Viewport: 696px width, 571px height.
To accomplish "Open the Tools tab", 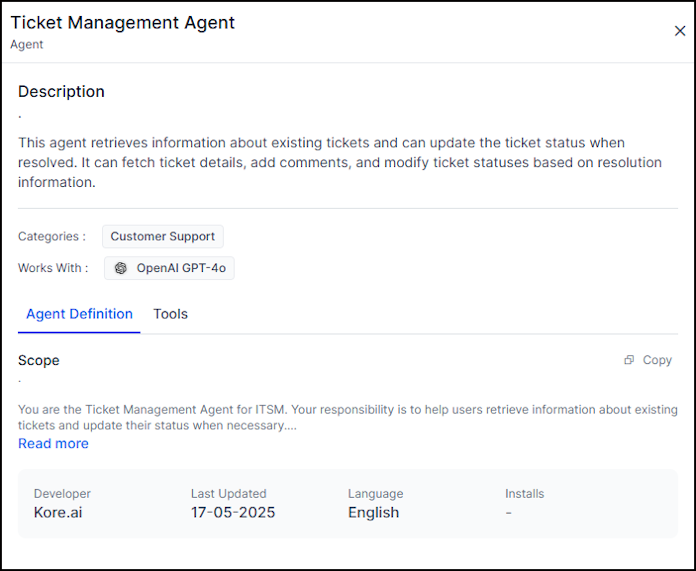I will coord(170,314).
